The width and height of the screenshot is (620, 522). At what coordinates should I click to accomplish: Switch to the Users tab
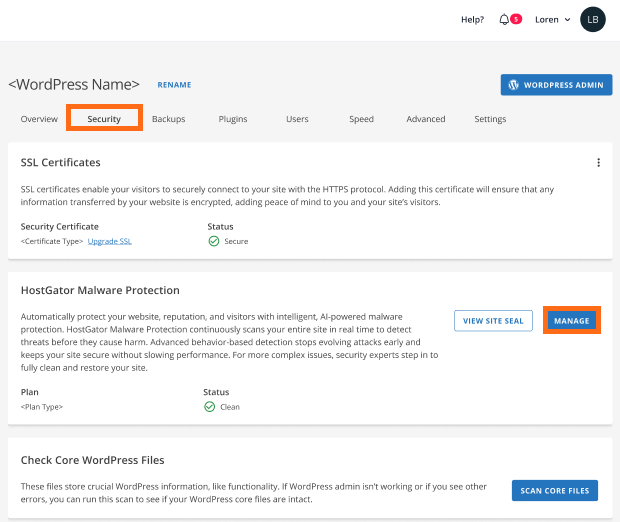pyautogui.click(x=297, y=119)
